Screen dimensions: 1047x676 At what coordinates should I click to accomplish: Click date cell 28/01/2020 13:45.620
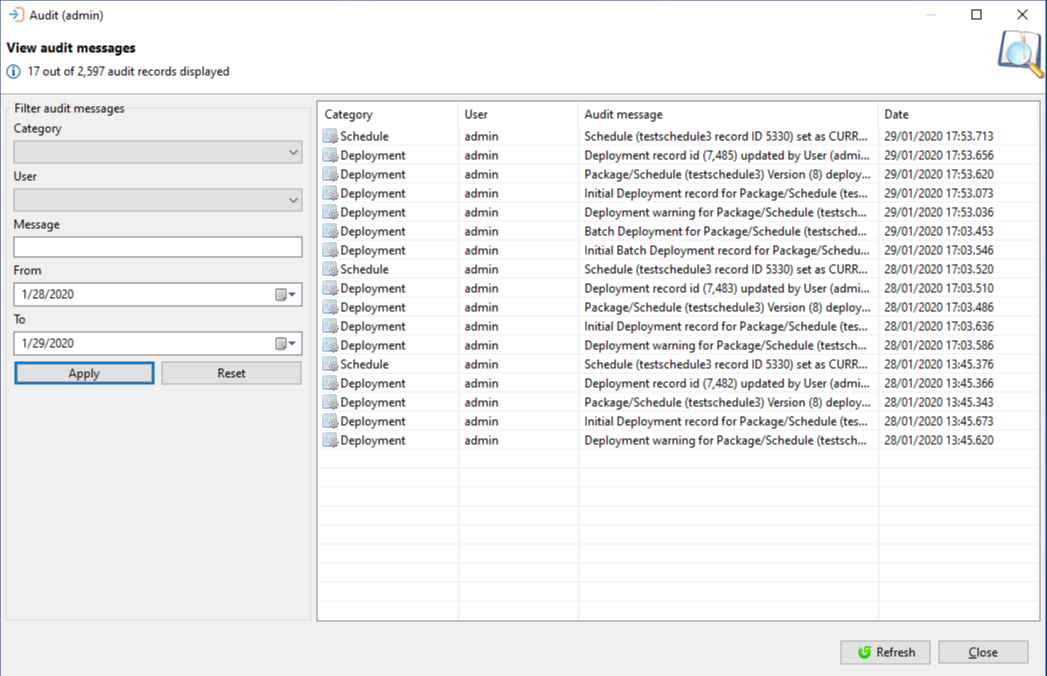938,441
